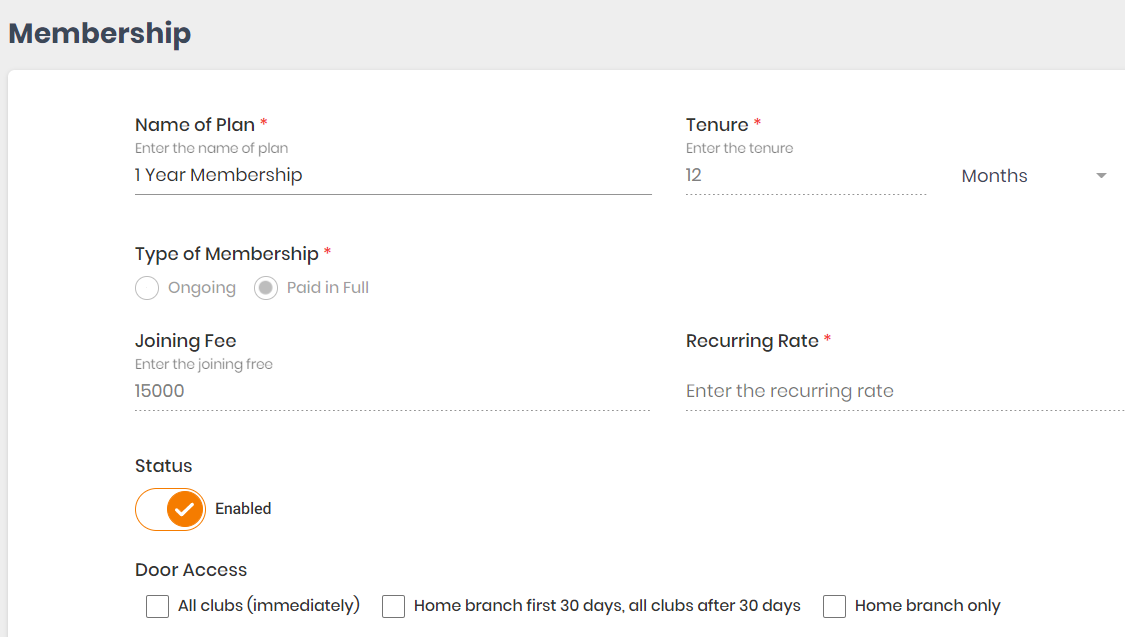Viewport: 1125px width, 637px height.
Task: Click the Paid in Full label
Action: coord(328,288)
